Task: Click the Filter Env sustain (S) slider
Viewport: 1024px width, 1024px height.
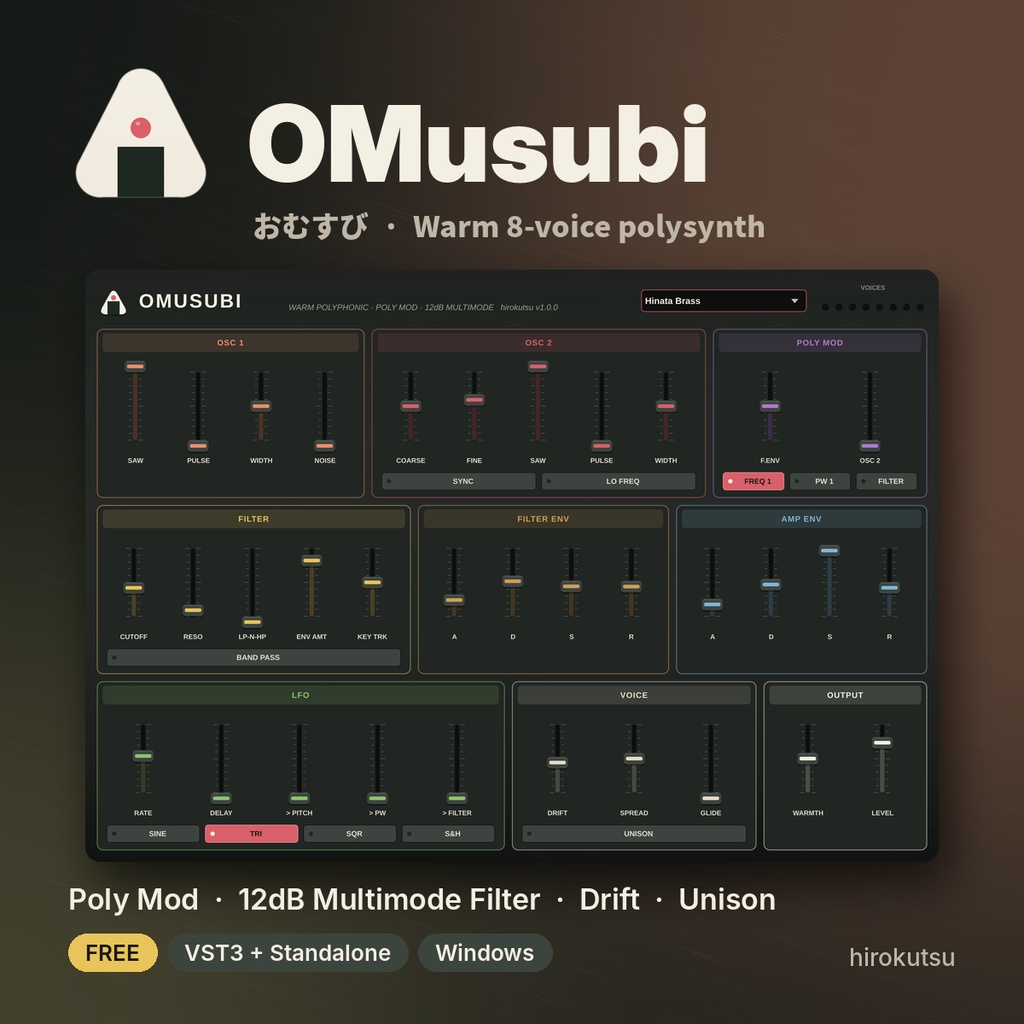Action: pos(571,586)
